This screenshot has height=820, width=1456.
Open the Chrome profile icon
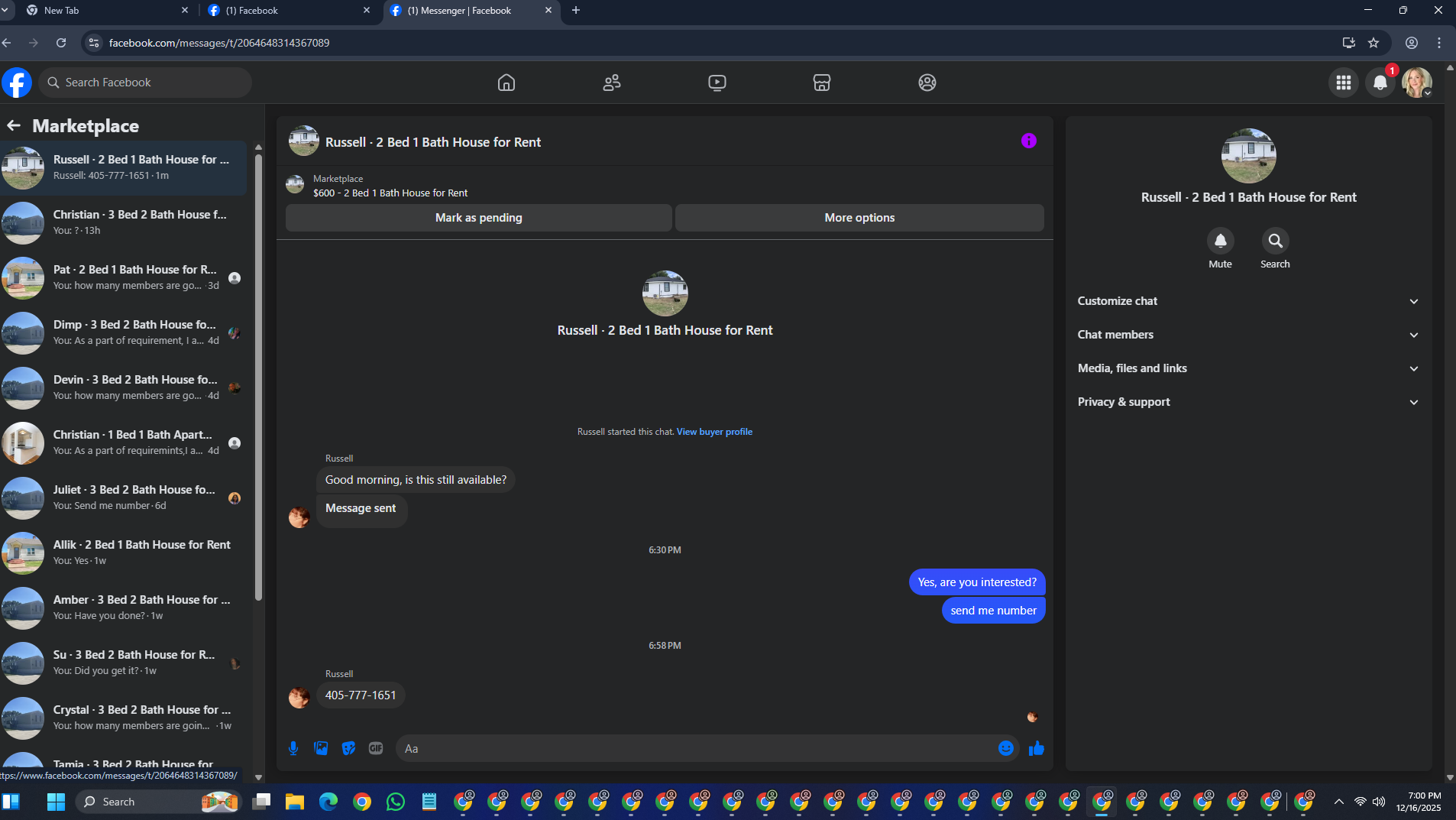click(x=1412, y=43)
